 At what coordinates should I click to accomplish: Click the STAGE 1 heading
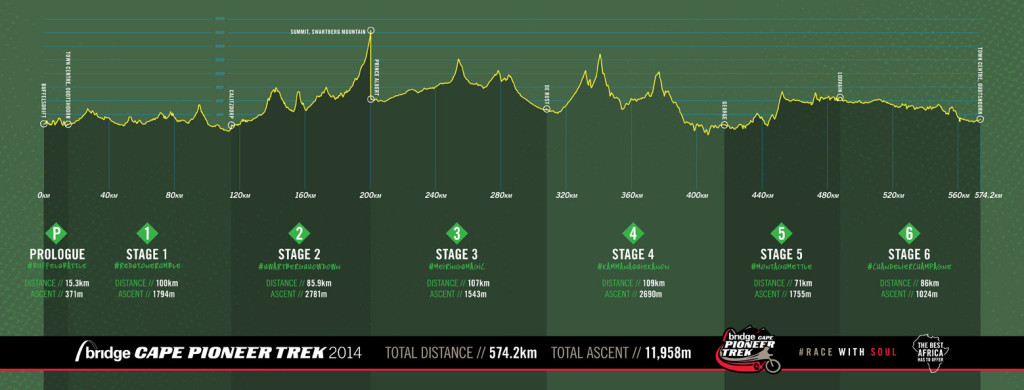tap(147, 254)
